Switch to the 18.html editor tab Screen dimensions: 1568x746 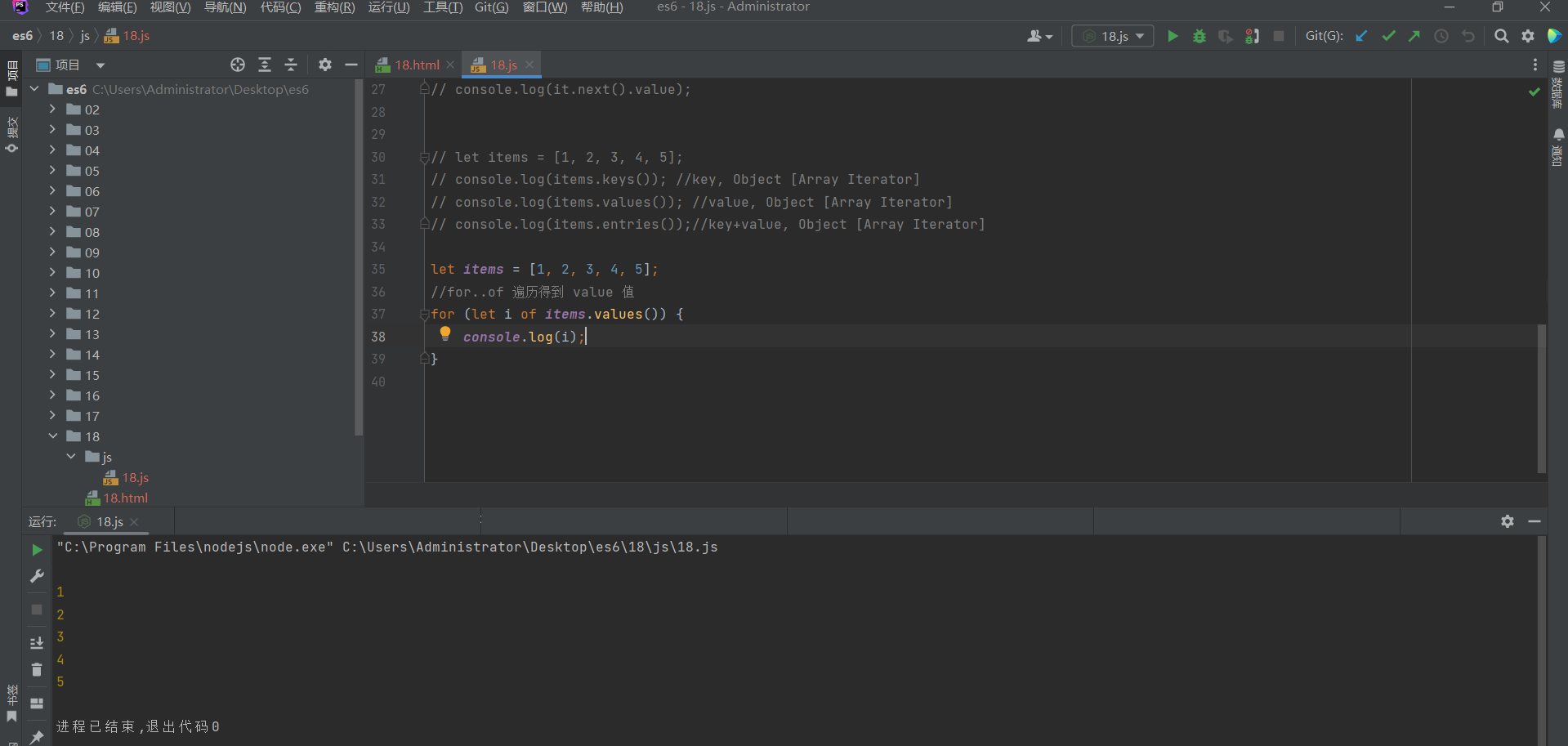coord(417,65)
